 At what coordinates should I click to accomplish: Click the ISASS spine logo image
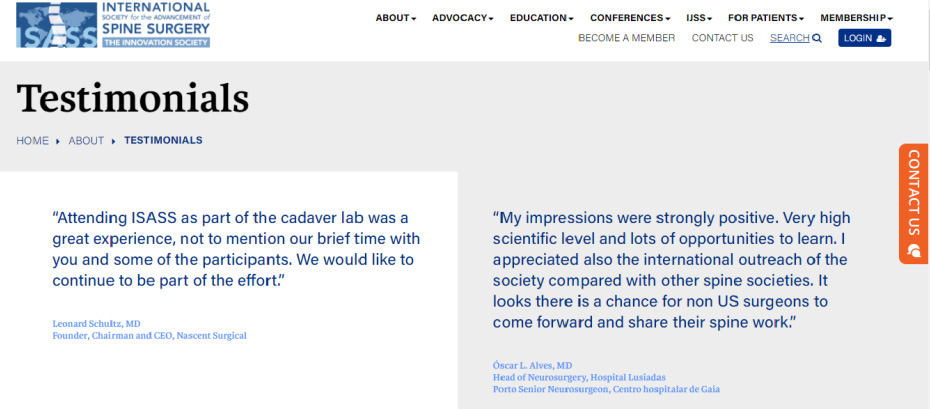(57, 24)
